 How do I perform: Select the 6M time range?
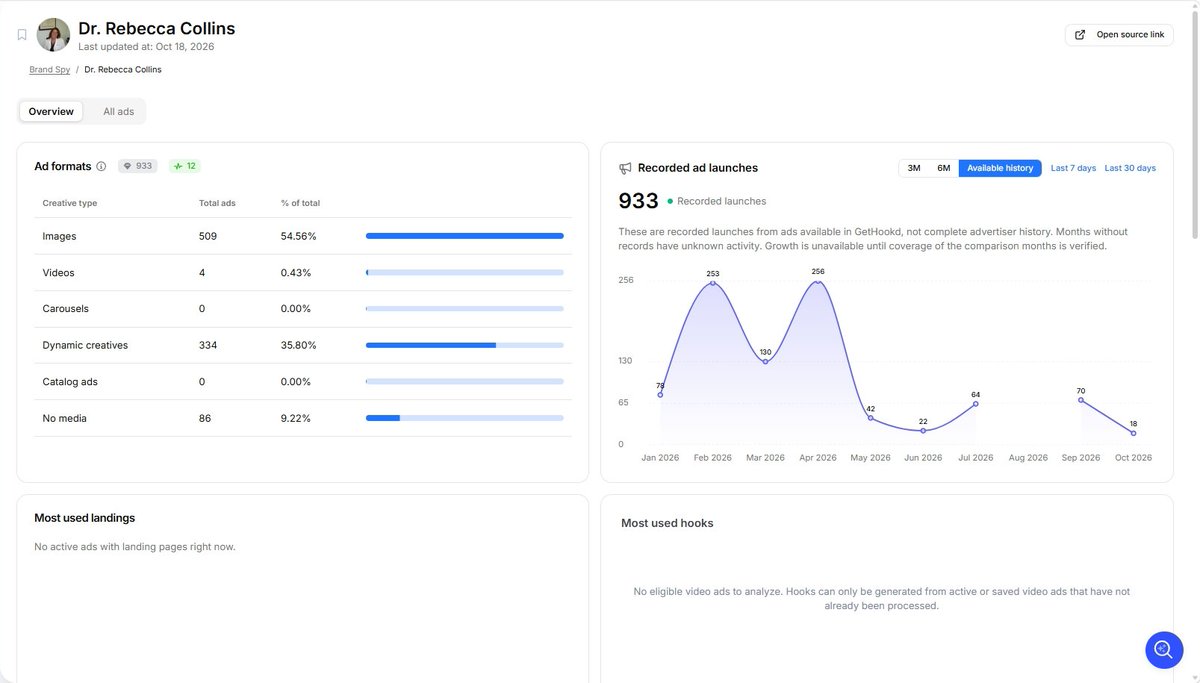click(944, 168)
